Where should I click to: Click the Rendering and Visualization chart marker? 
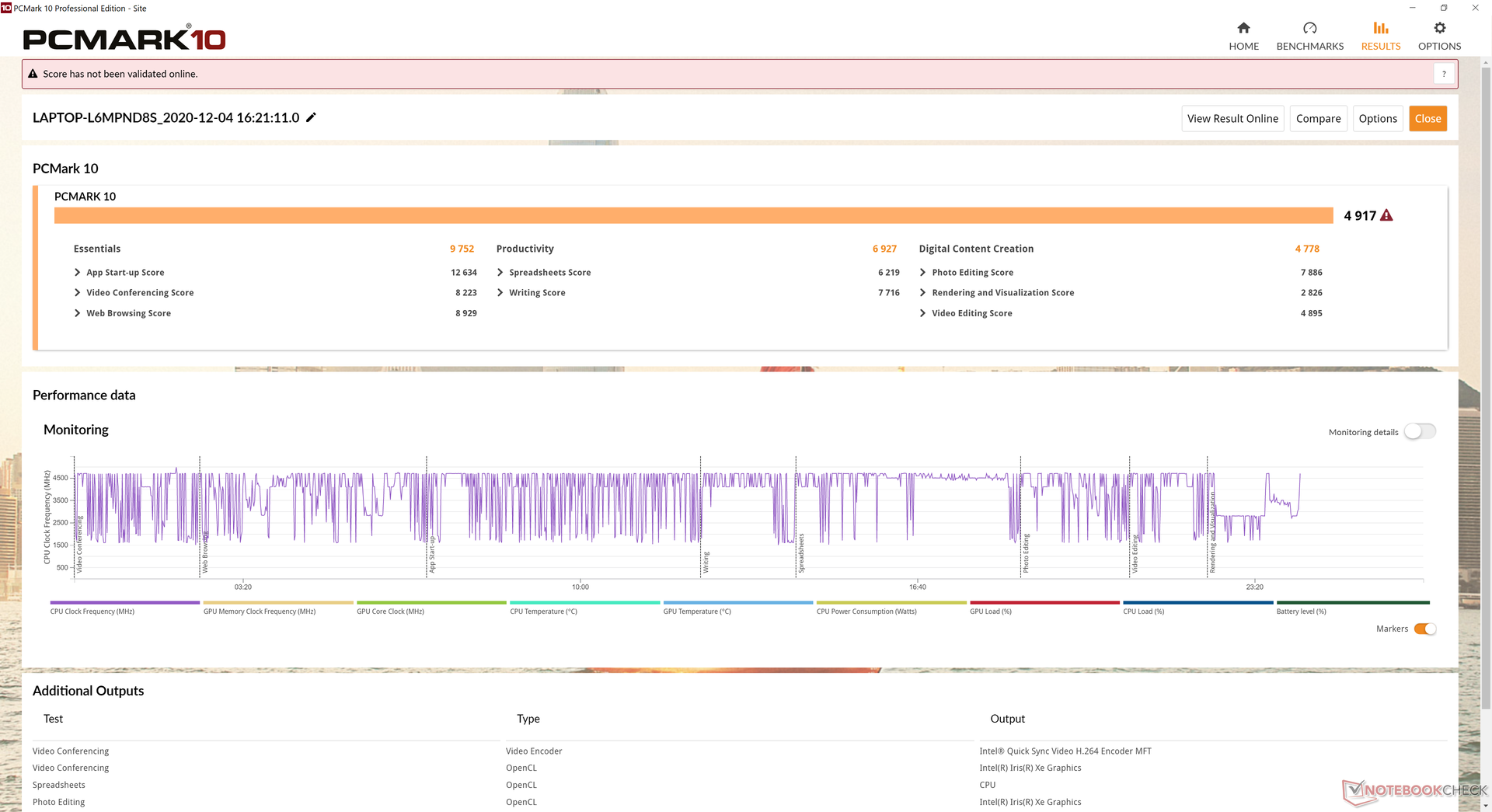[1212, 532]
